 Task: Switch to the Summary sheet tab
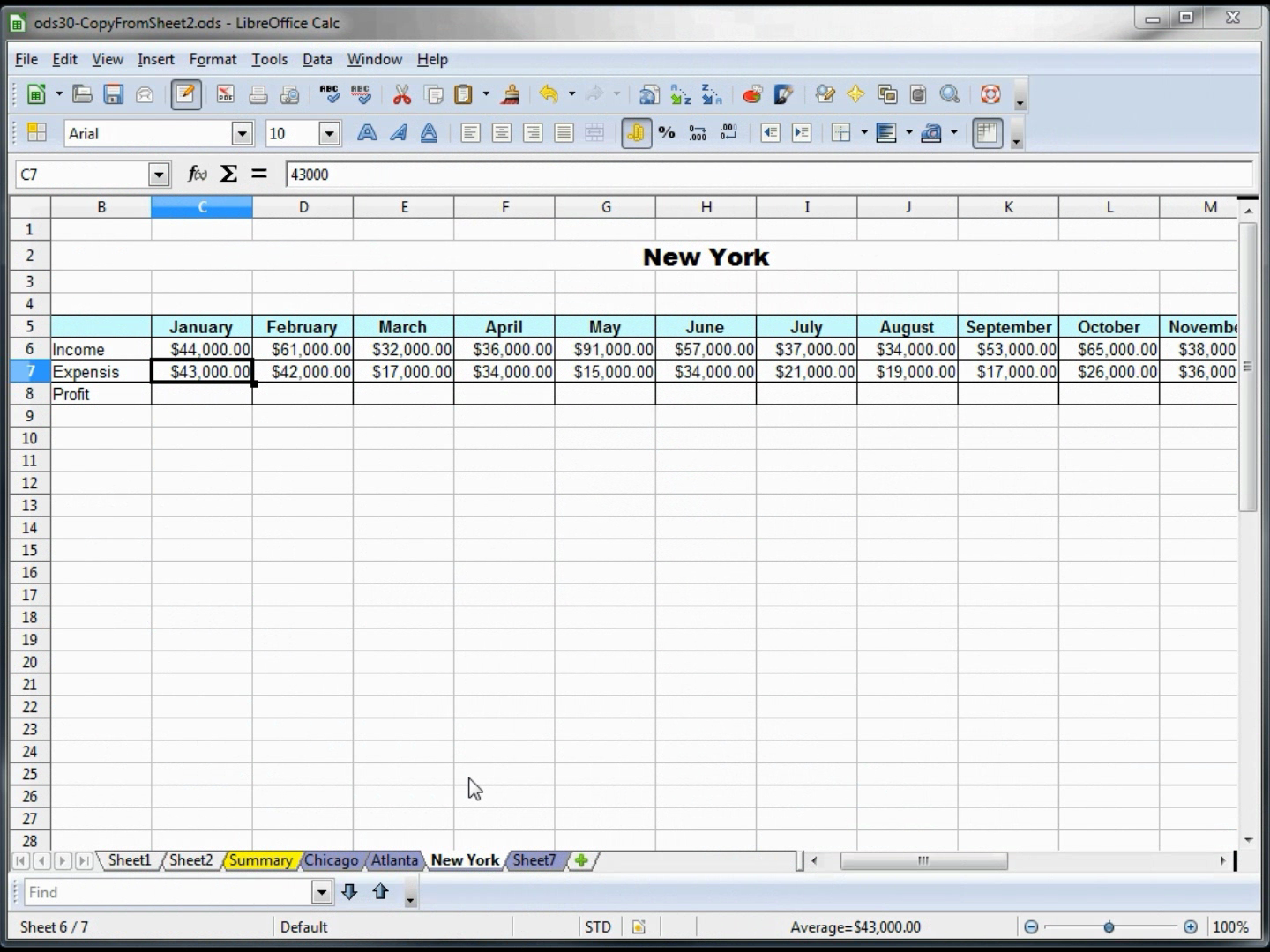260,860
